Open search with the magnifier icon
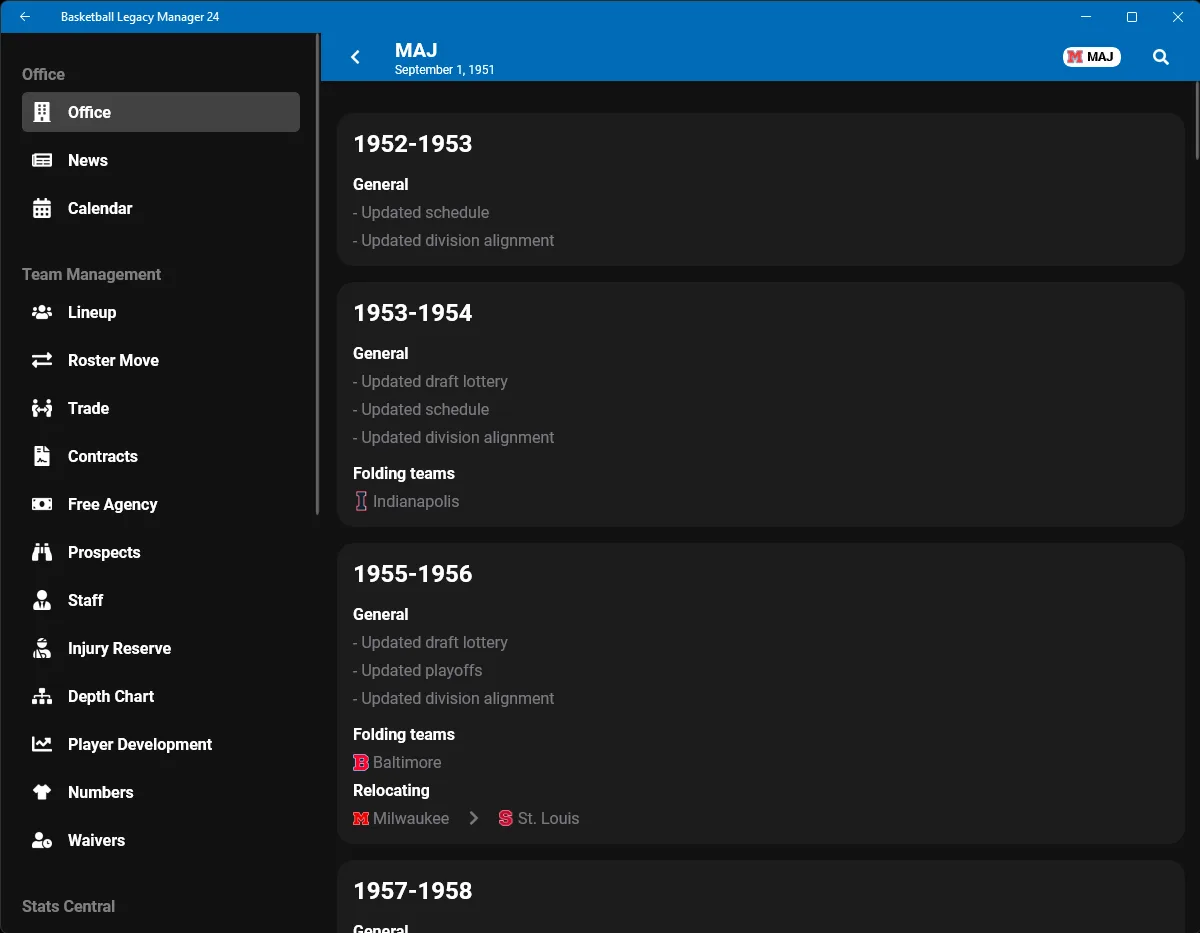This screenshot has width=1200, height=933. click(x=1161, y=57)
